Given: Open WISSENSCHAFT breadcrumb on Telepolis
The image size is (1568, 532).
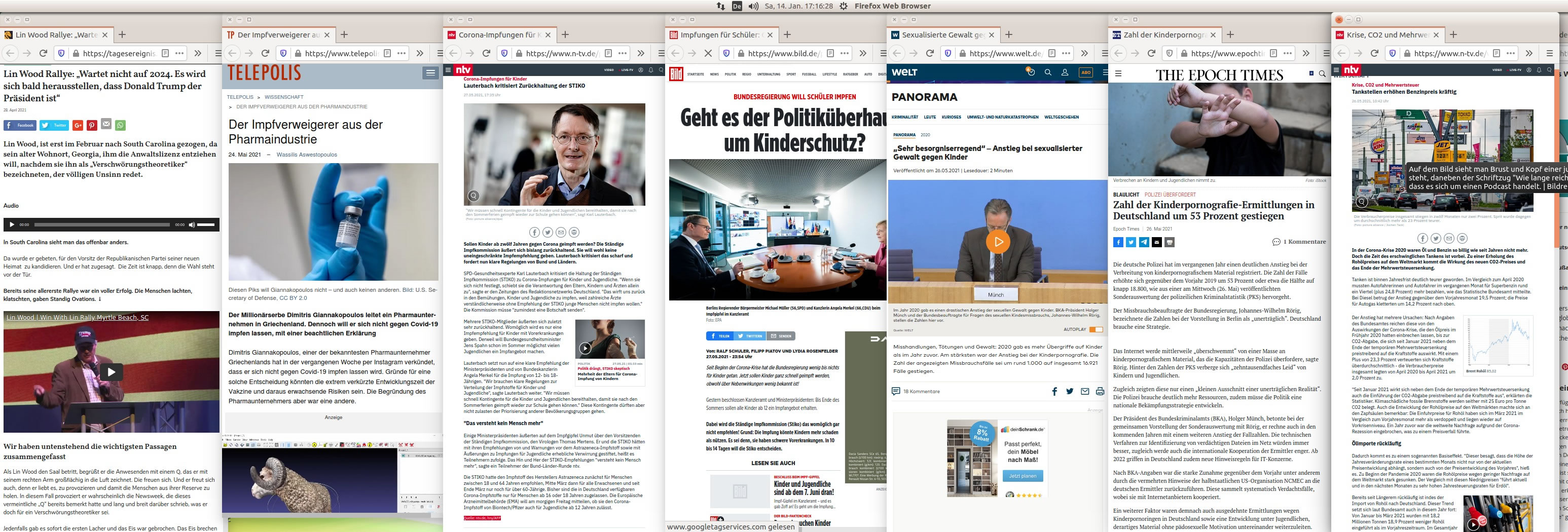Looking at the screenshot, I should [x=284, y=97].
